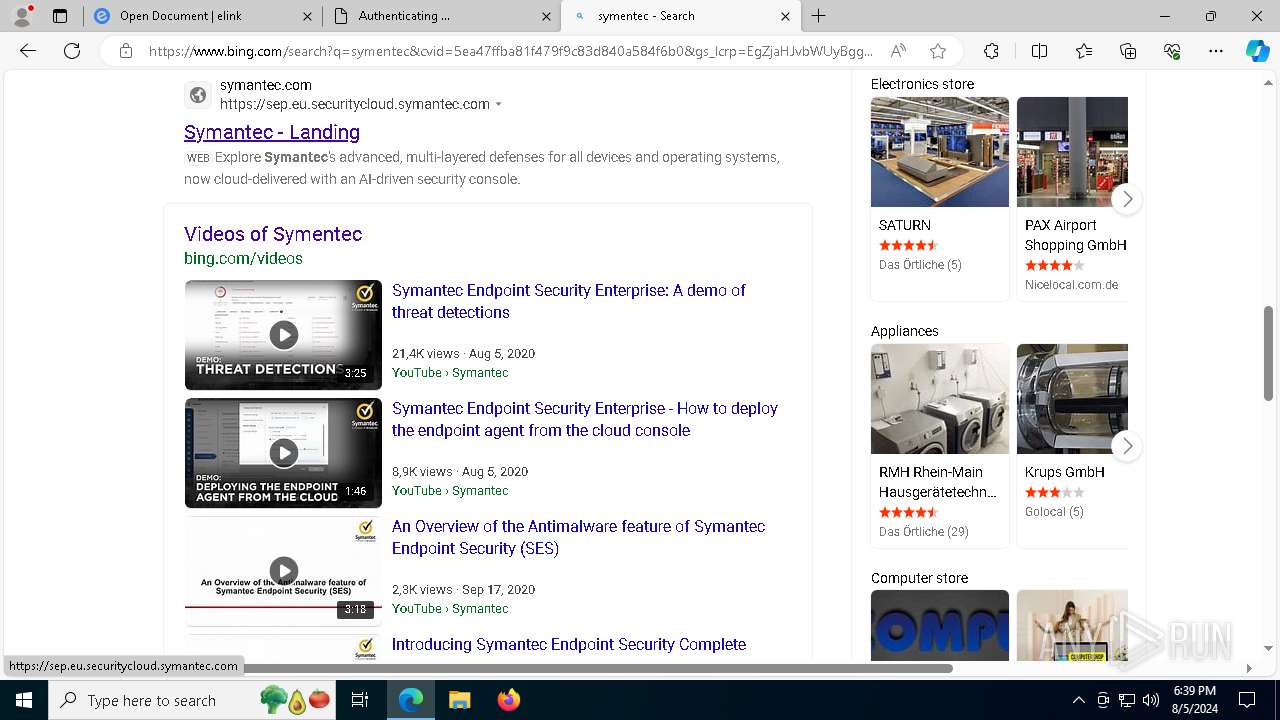Open the bing.com/videos link
This screenshot has height=720, width=1280.
pos(243,258)
